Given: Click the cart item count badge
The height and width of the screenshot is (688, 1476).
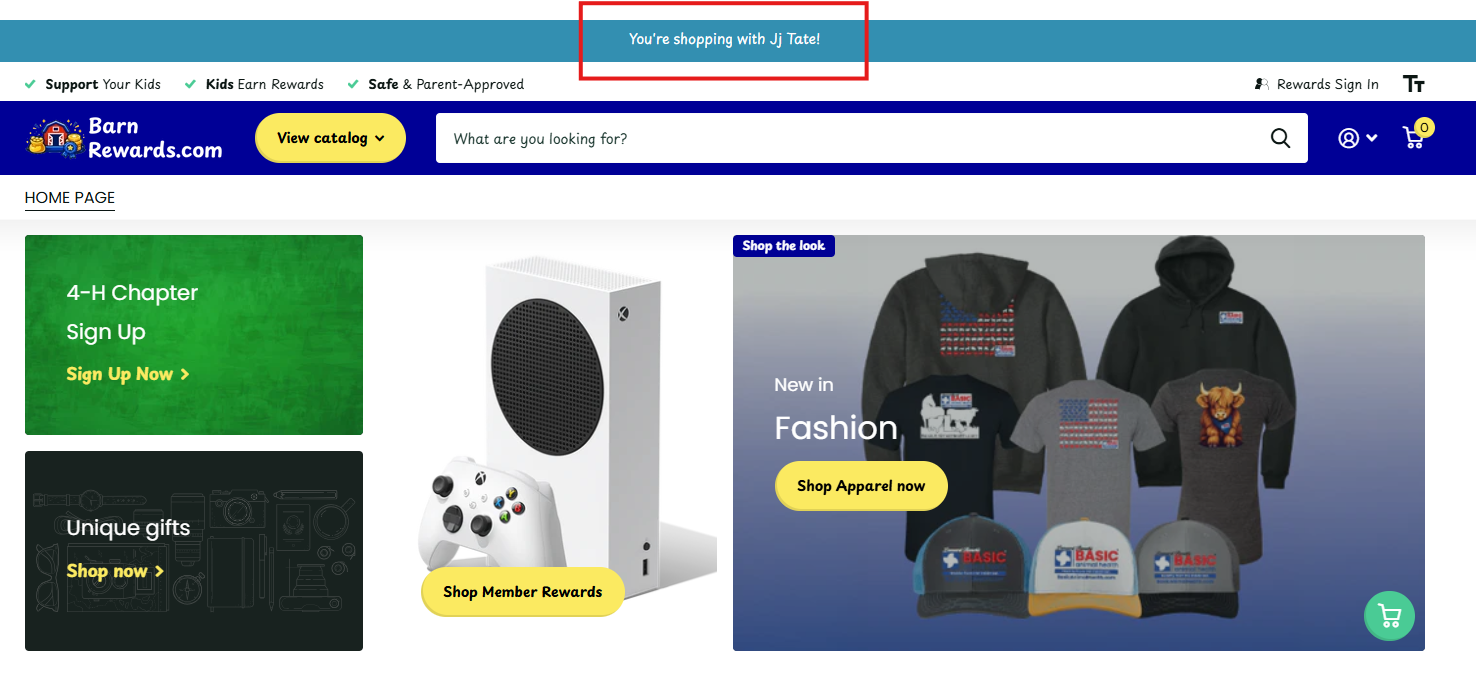Looking at the screenshot, I should (x=1424, y=127).
